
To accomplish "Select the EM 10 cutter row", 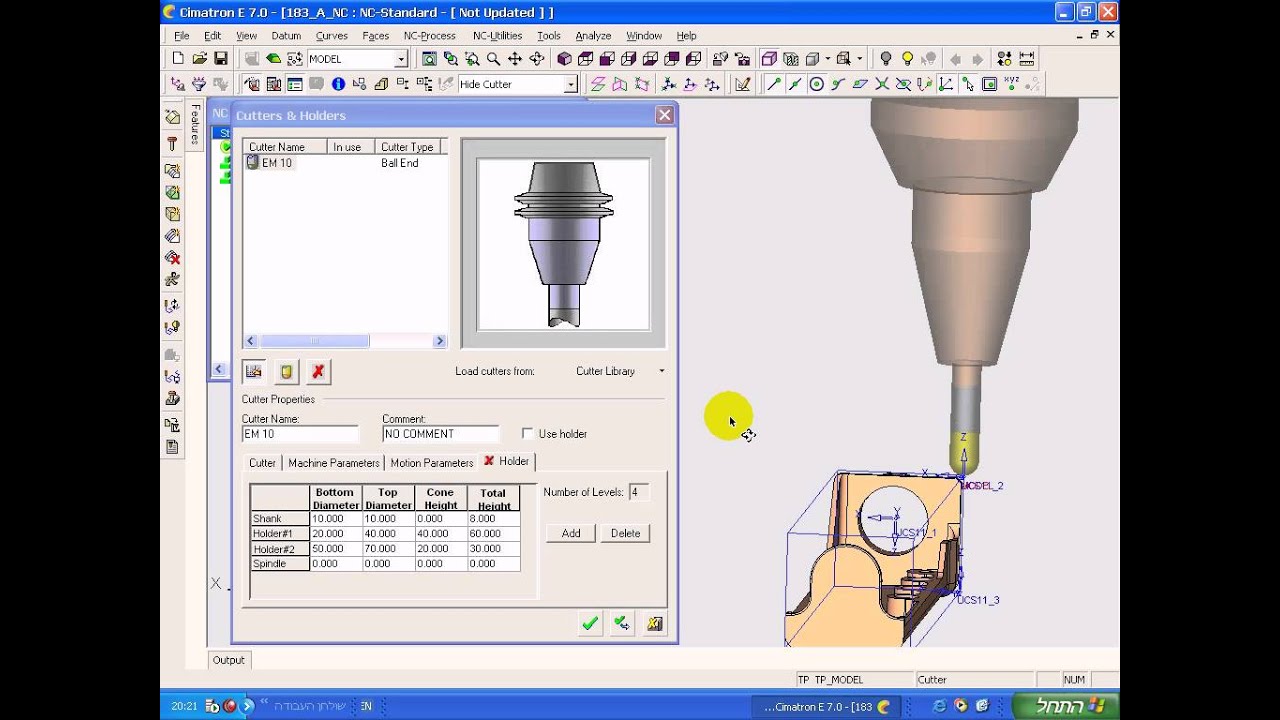I will (x=345, y=163).
